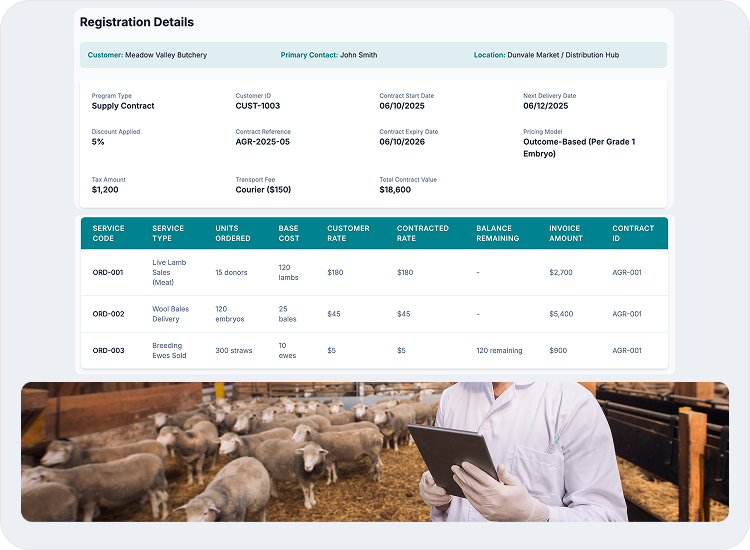The height and width of the screenshot is (550, 750).
Task: Select the 120 remaining balance cell
Action: click(x=501, y=351)
